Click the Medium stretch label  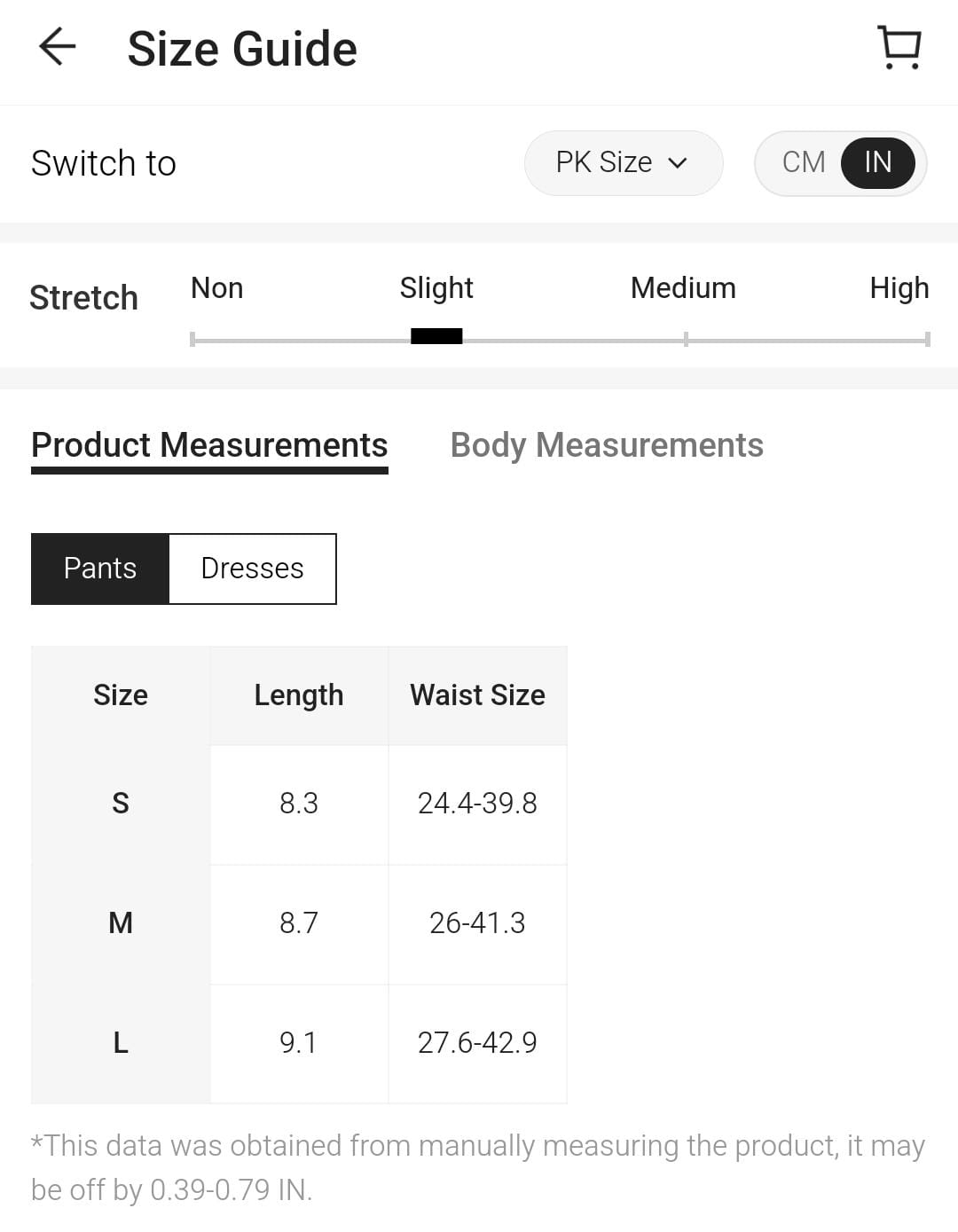point(683,288)
